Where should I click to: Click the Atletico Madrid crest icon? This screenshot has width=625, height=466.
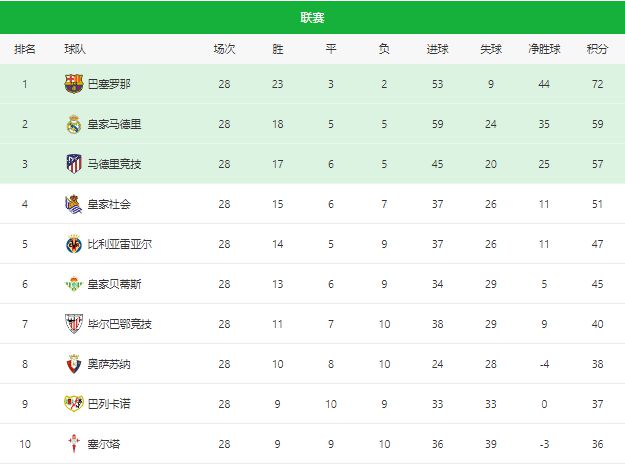click(73, 164)
